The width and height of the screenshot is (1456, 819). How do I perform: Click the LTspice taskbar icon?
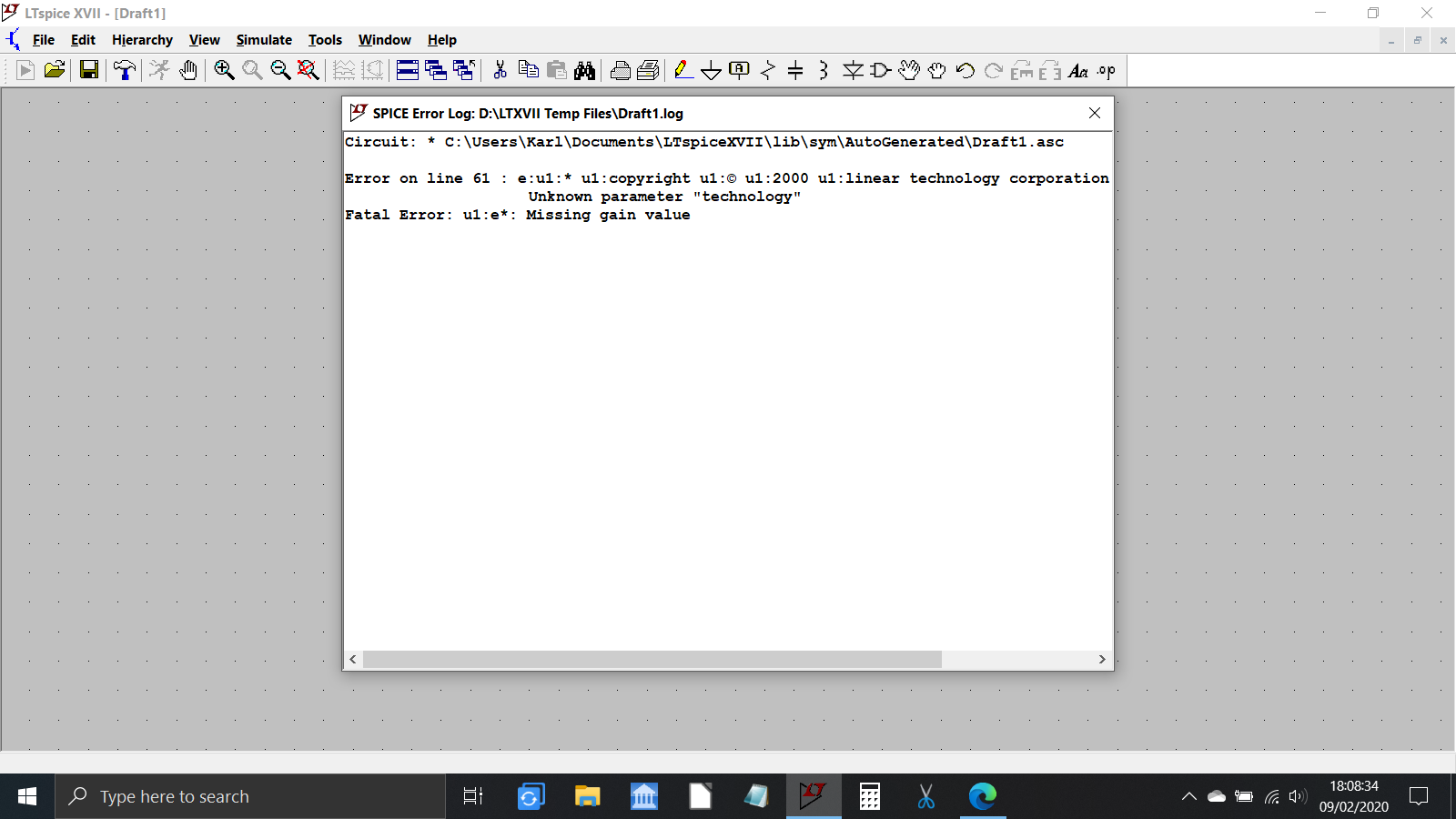click(814, 796)
